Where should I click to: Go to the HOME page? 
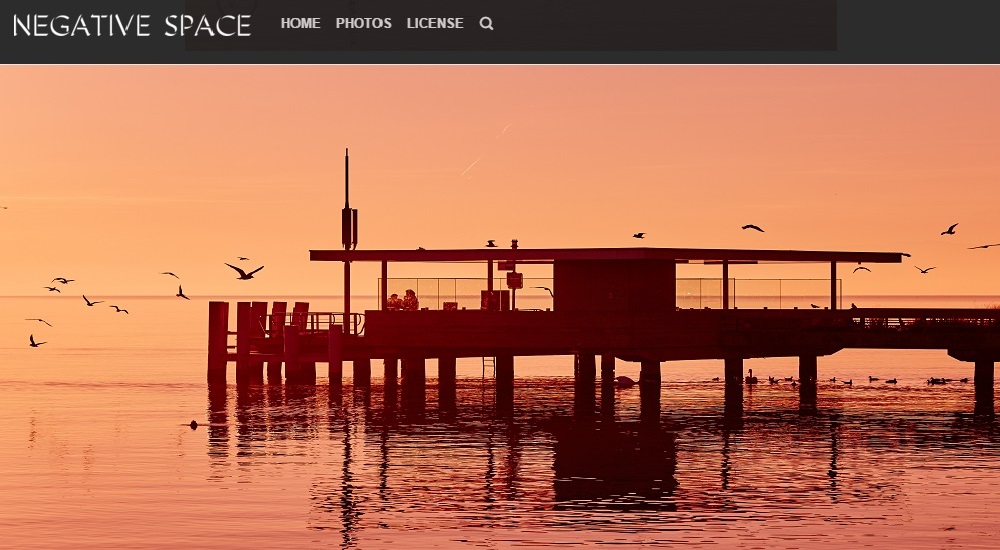300,23
